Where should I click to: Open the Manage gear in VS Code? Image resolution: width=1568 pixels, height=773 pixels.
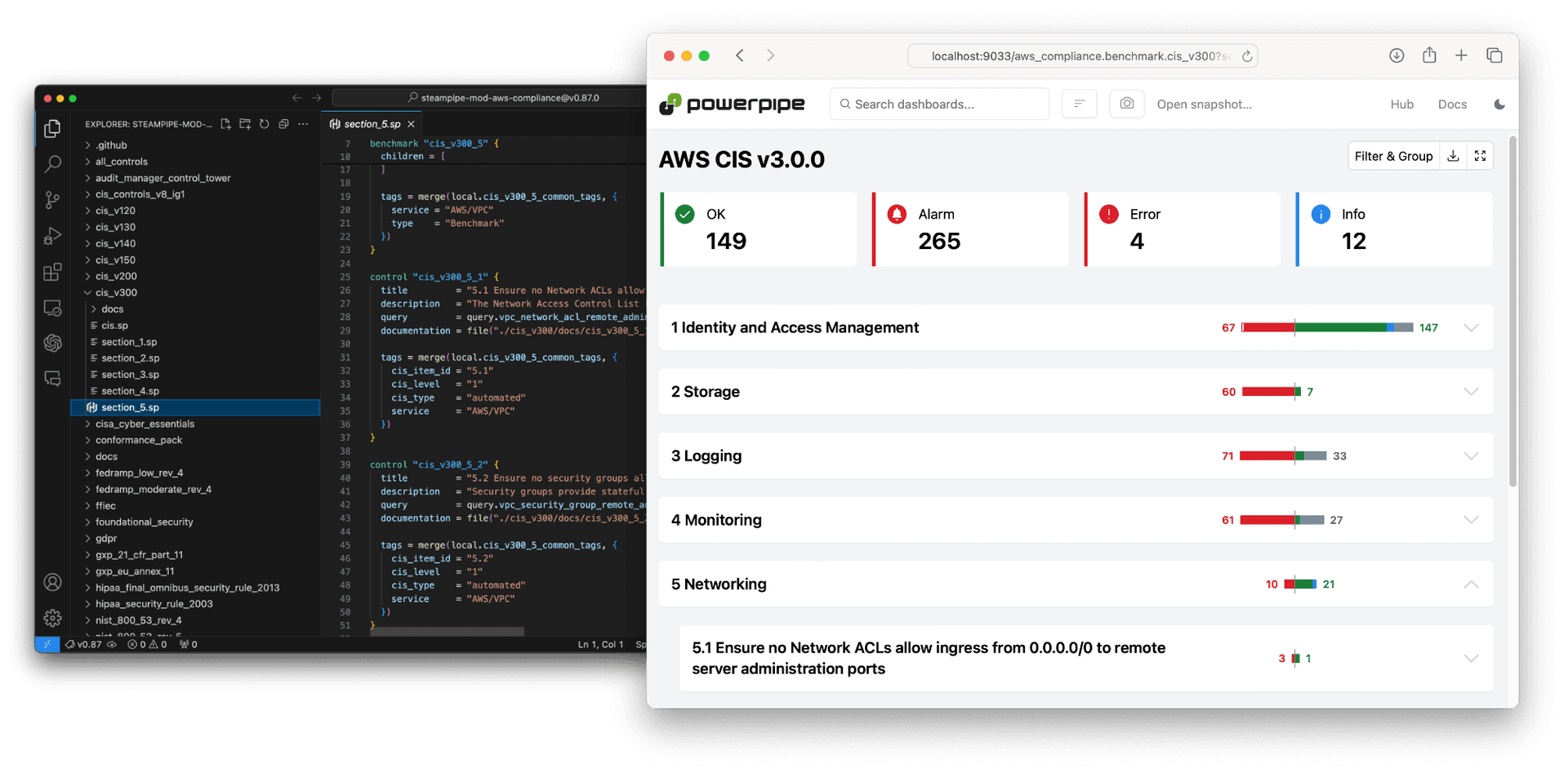pos(53,618)
